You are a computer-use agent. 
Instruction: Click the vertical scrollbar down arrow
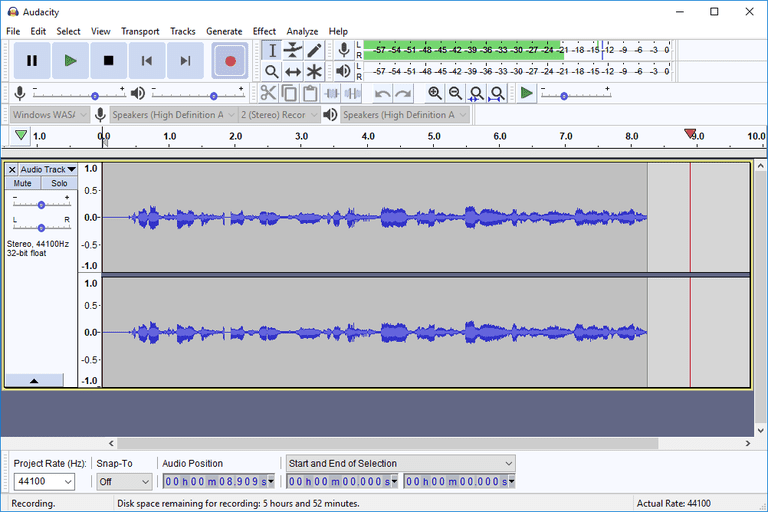[x=761, y=431]
